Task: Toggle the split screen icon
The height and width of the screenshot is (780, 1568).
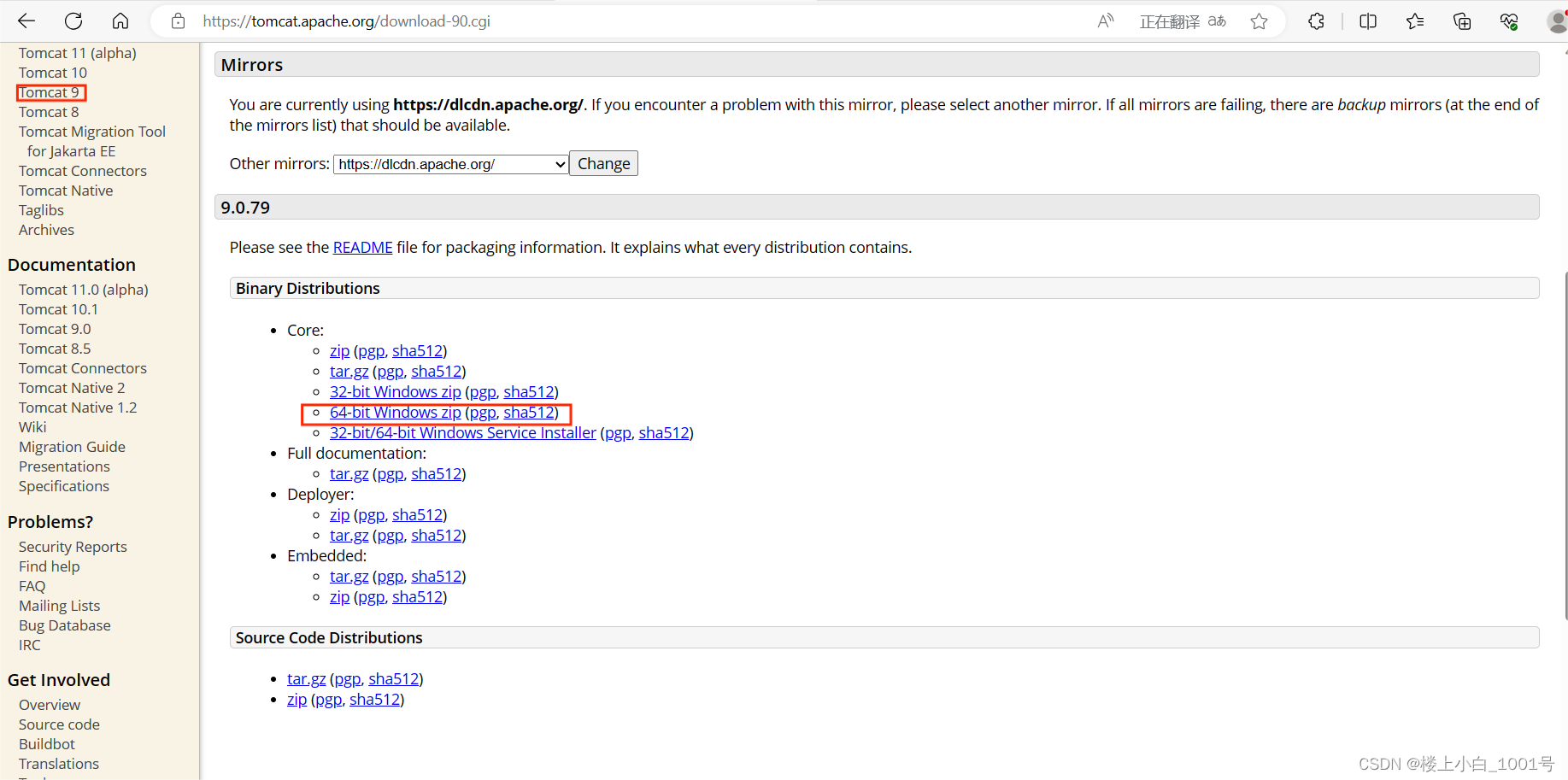Action: click(x=1368, y=21)
